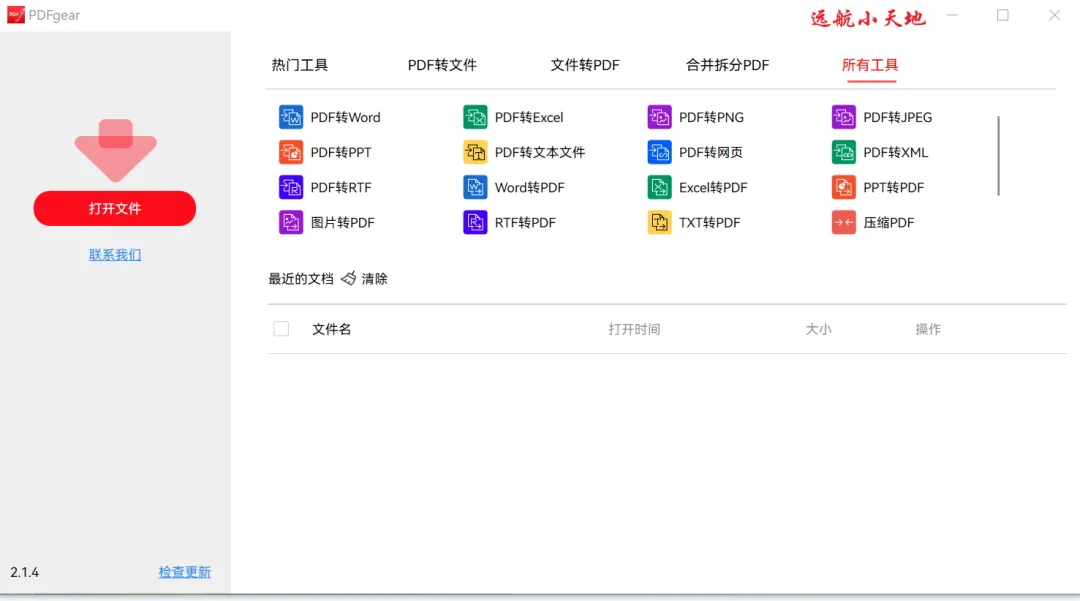This screenshot has height=601, width=1080.
Task: Open the 合并拆分PDF tab
Action: tap(727, 65)
